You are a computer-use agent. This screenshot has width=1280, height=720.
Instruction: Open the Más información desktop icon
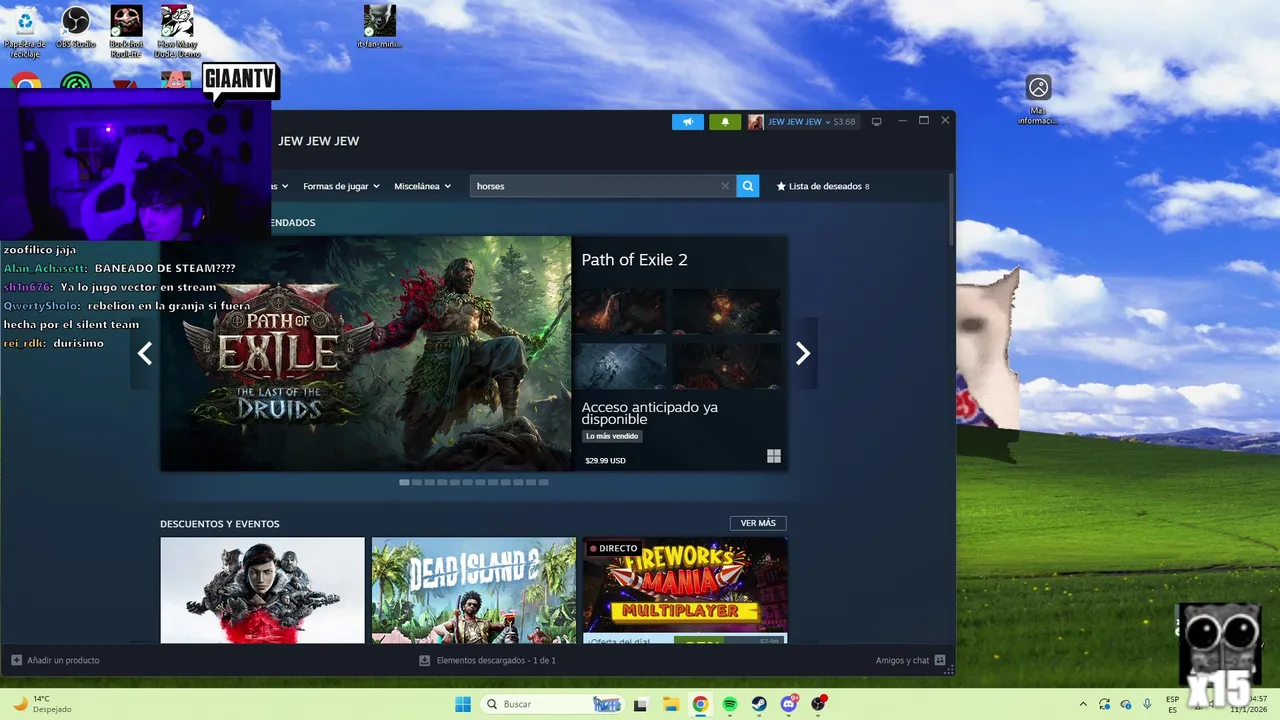pyautogui.click(x=1038, y=100)
